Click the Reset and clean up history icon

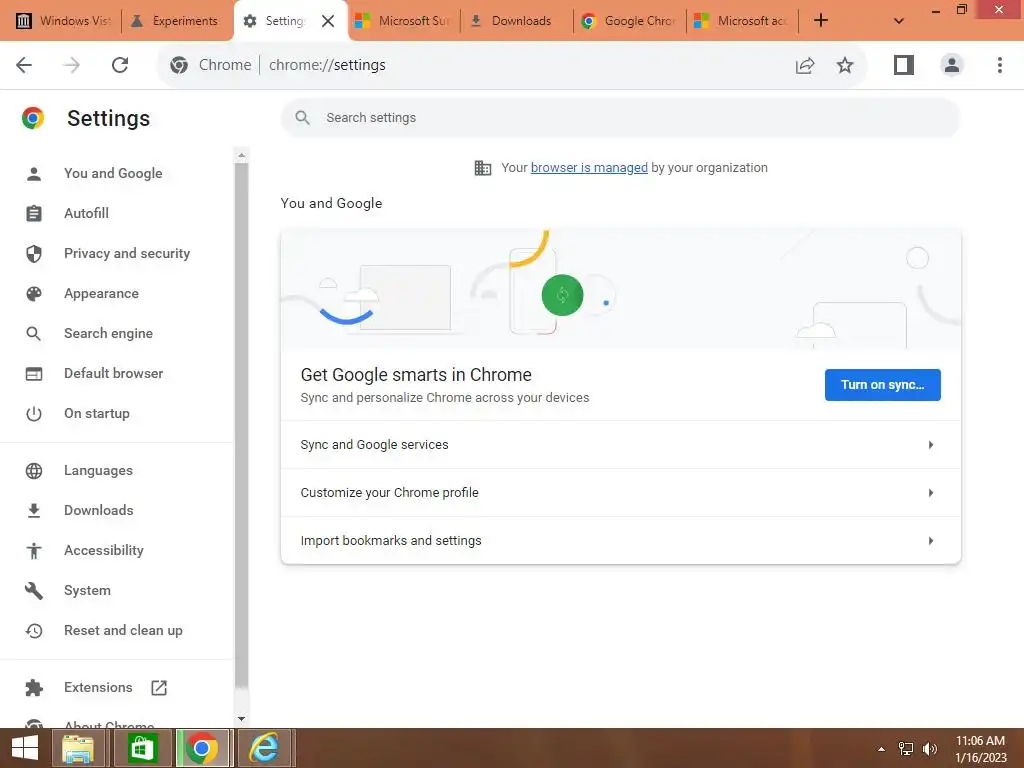pyautogui.click(x=34, y=631)
